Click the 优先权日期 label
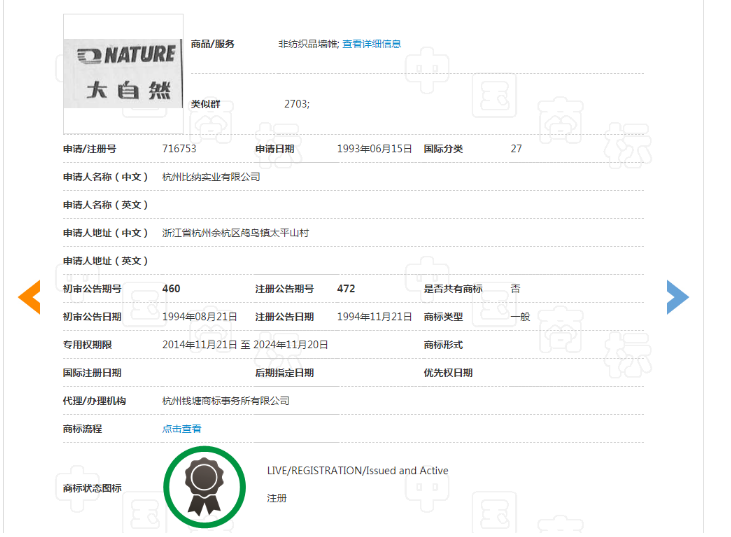731x537 pixels. coord(448,372)
